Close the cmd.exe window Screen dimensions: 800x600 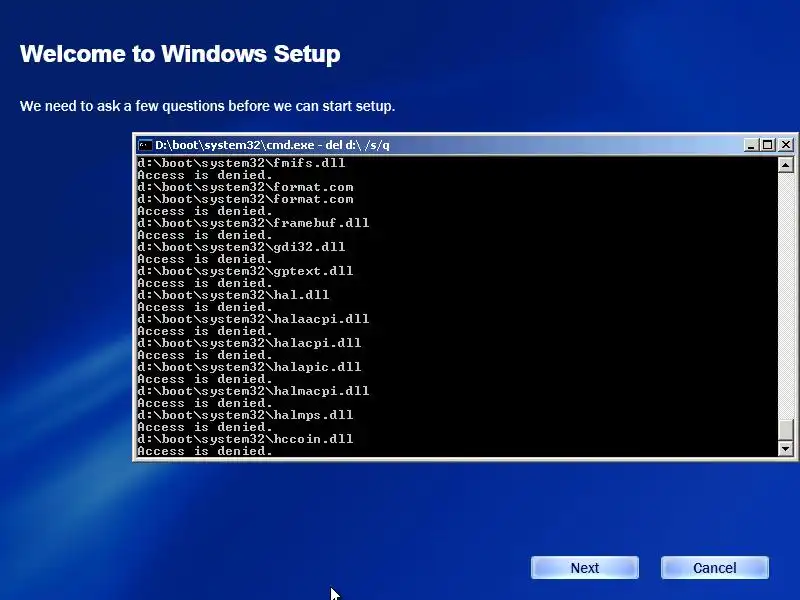(786, 145)
